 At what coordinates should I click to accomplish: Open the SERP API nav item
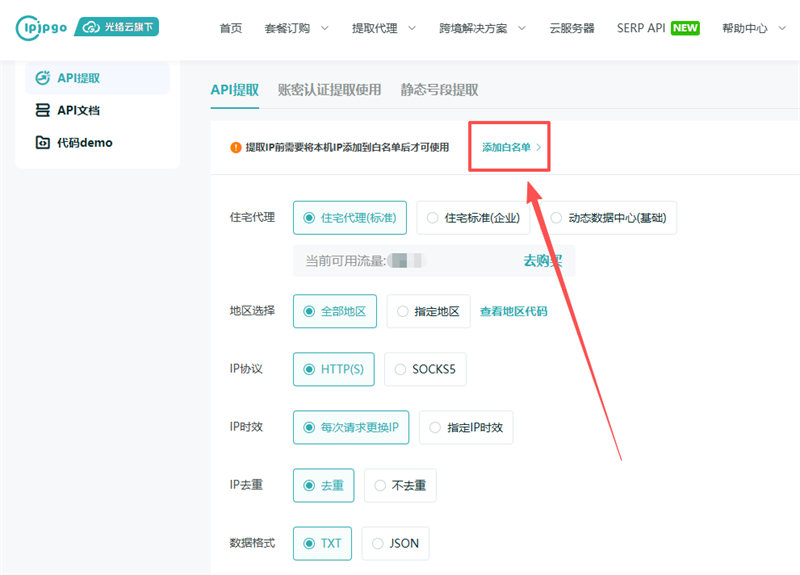point(641,28)
